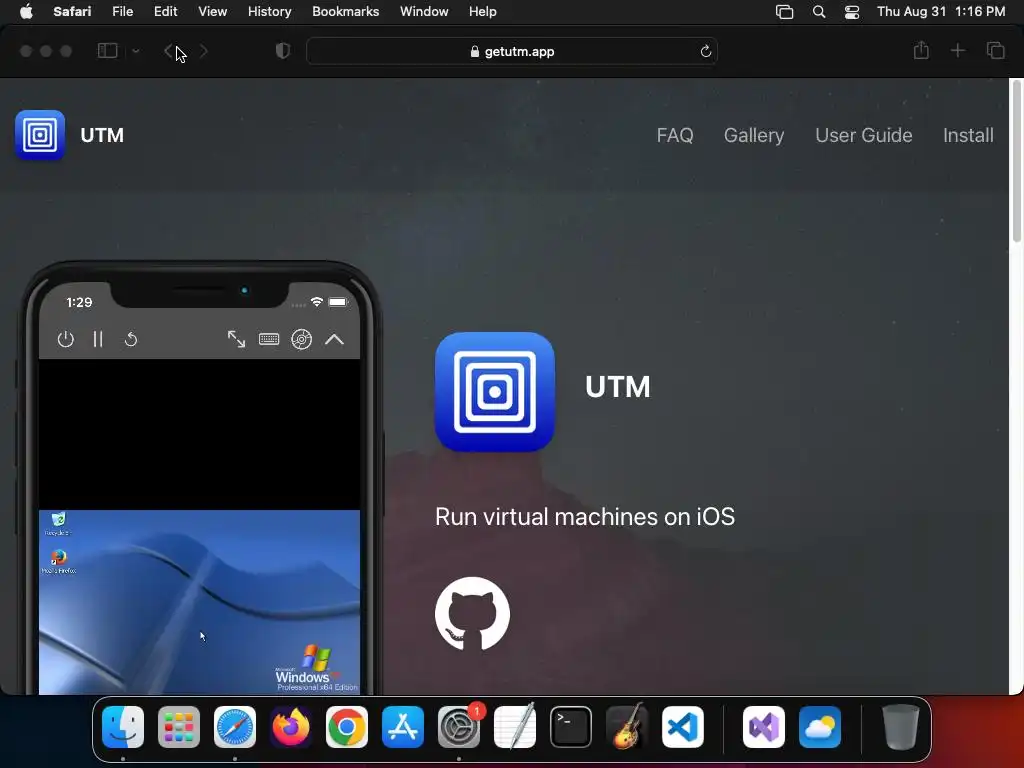Go back to the previous page
This screenshot has width=1024, height=768.
[168, 51]
